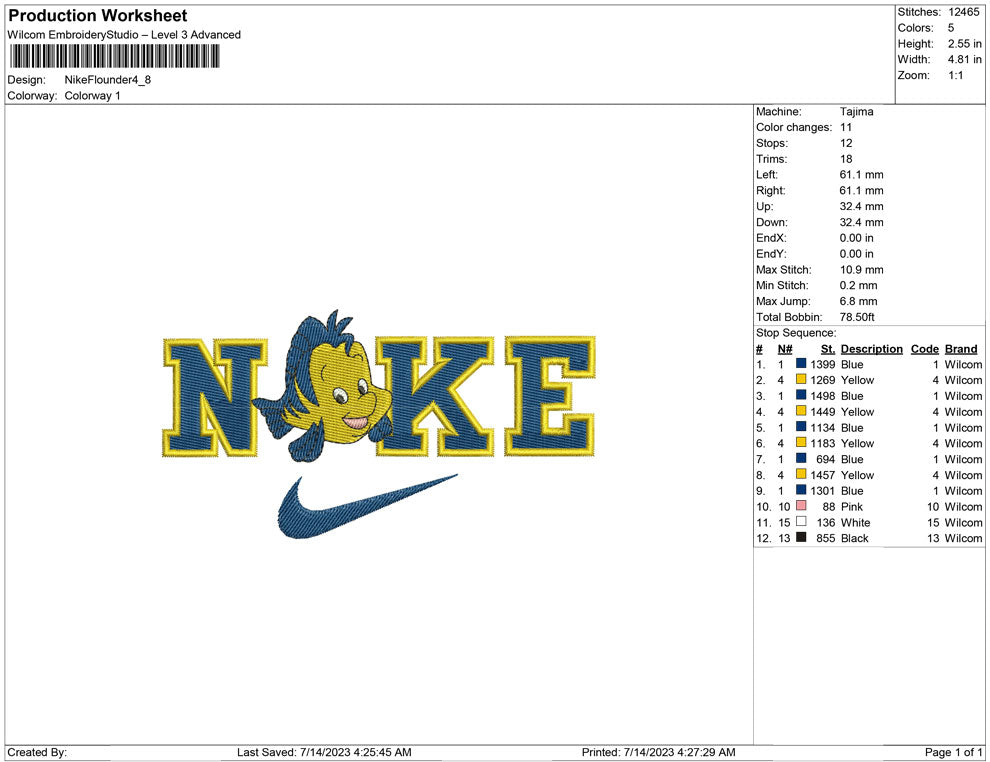990x762 pixels.
Task: Click the Machine value 'Tajima'
Action: [856, 111]
